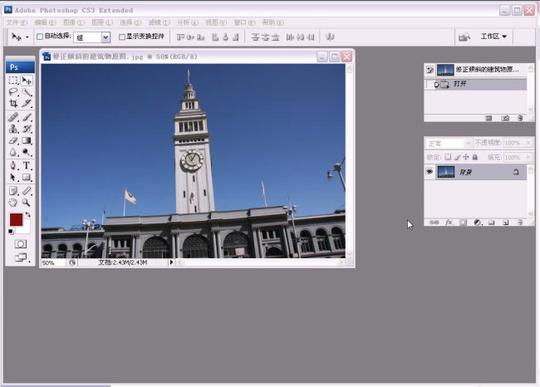This screenshot has width=540, height=387.
Task: Click the red foreground color swatch
Action: [16, 220]
